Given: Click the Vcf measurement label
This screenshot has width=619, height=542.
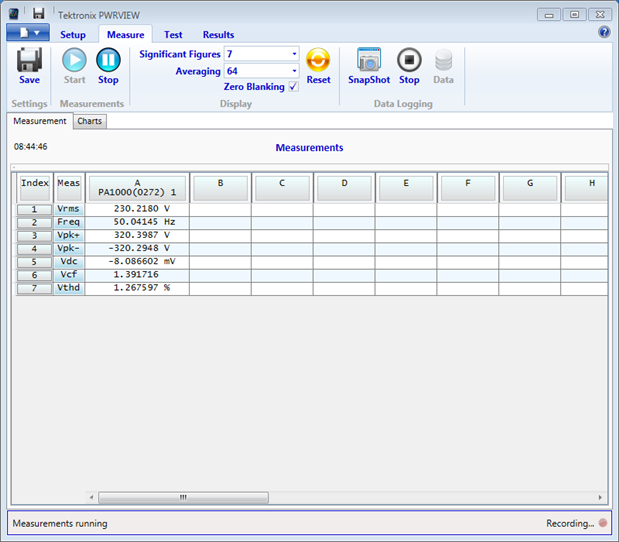Looking at the screenshot, I should click(x=69, y=275).
